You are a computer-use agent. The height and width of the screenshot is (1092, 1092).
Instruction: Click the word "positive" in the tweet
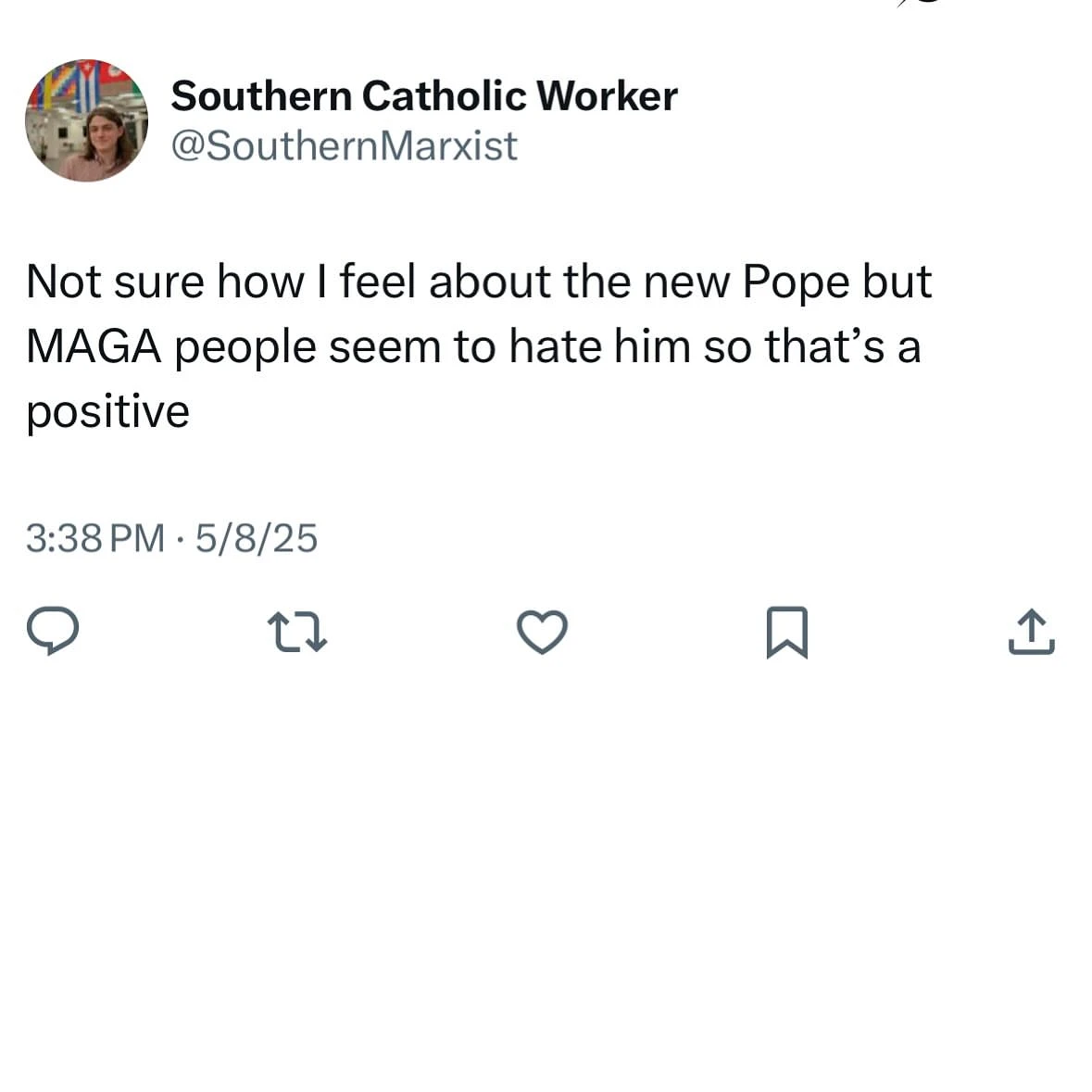pyautogui.click(x=107, y=411)
